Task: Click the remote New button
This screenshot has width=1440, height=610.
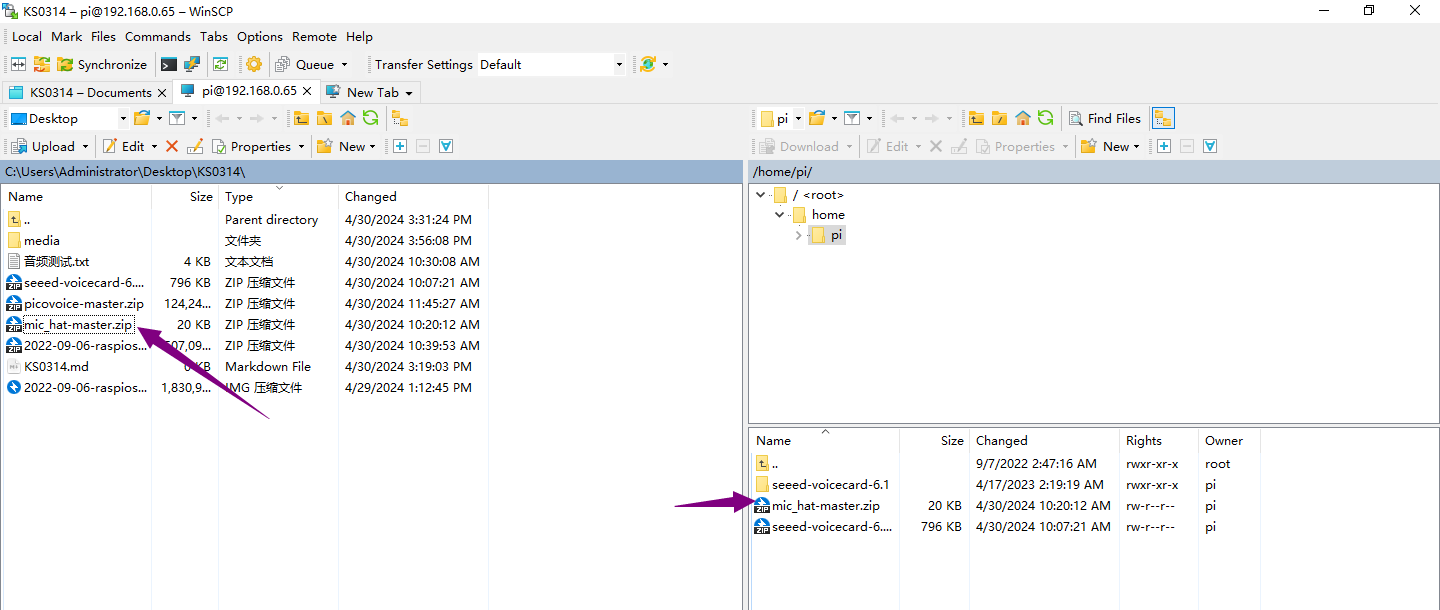Action: [1107, 146]
